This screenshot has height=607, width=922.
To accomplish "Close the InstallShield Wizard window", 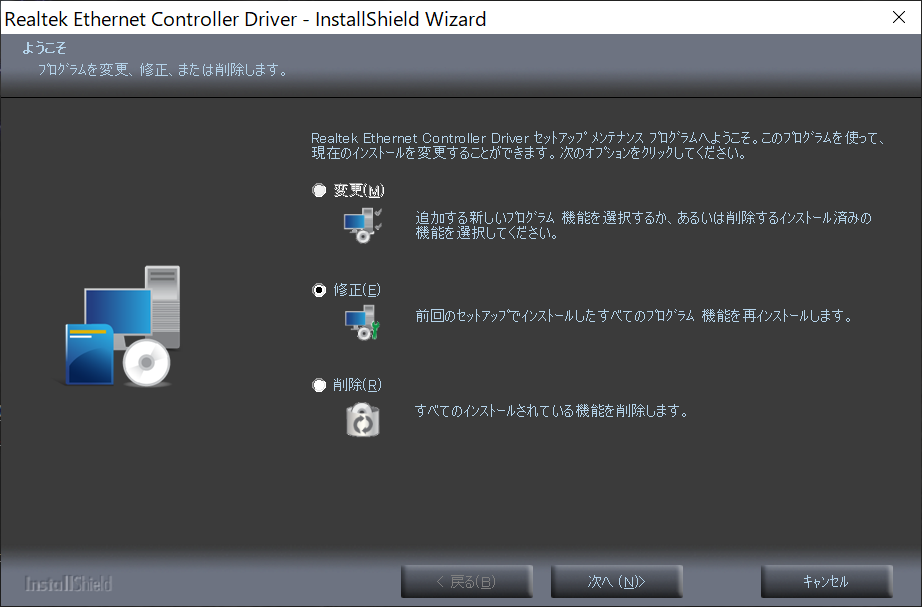I will [898, 18].
